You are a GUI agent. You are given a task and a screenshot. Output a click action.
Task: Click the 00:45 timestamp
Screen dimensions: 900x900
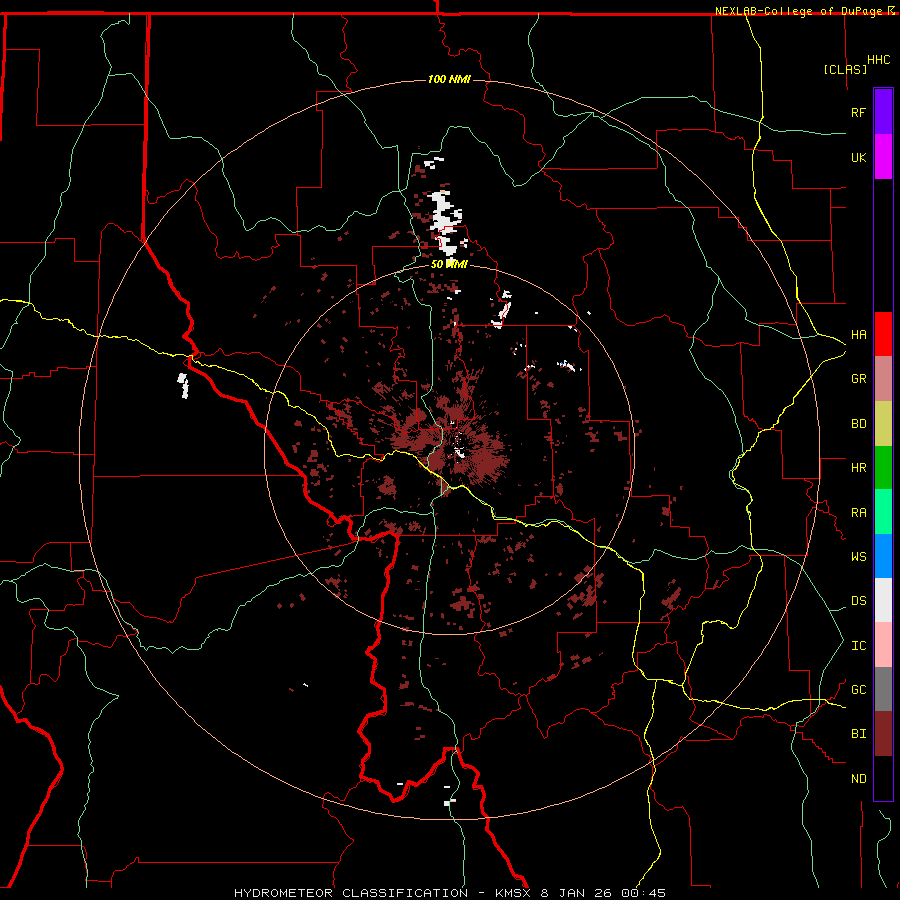coord(643,893)
